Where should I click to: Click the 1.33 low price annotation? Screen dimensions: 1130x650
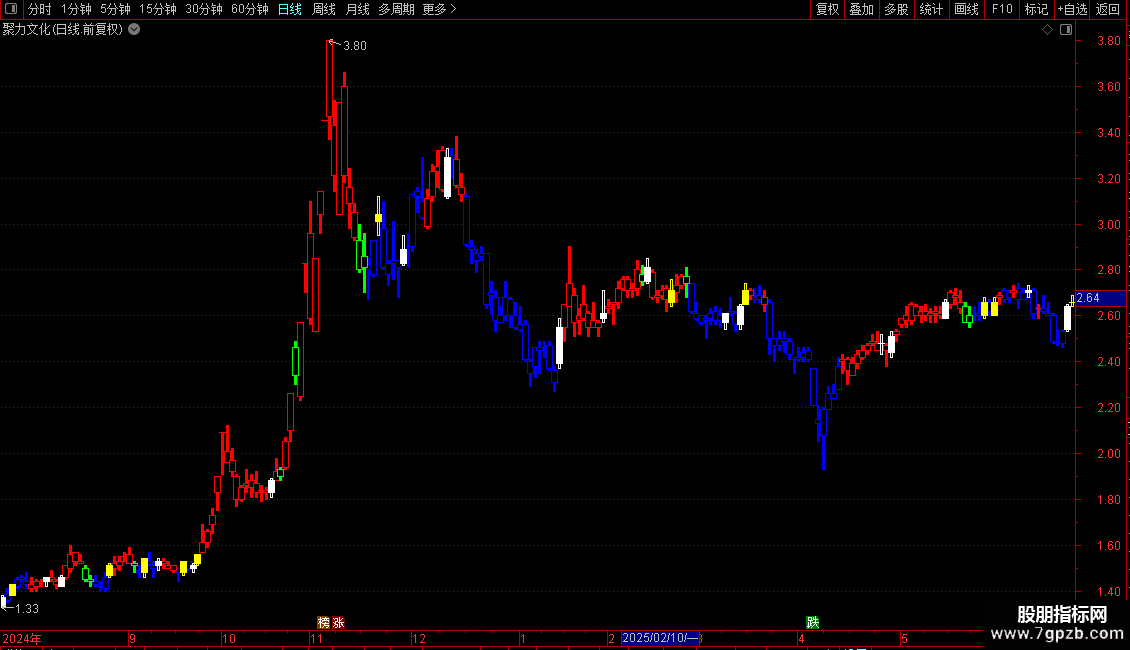click(27, 609)
